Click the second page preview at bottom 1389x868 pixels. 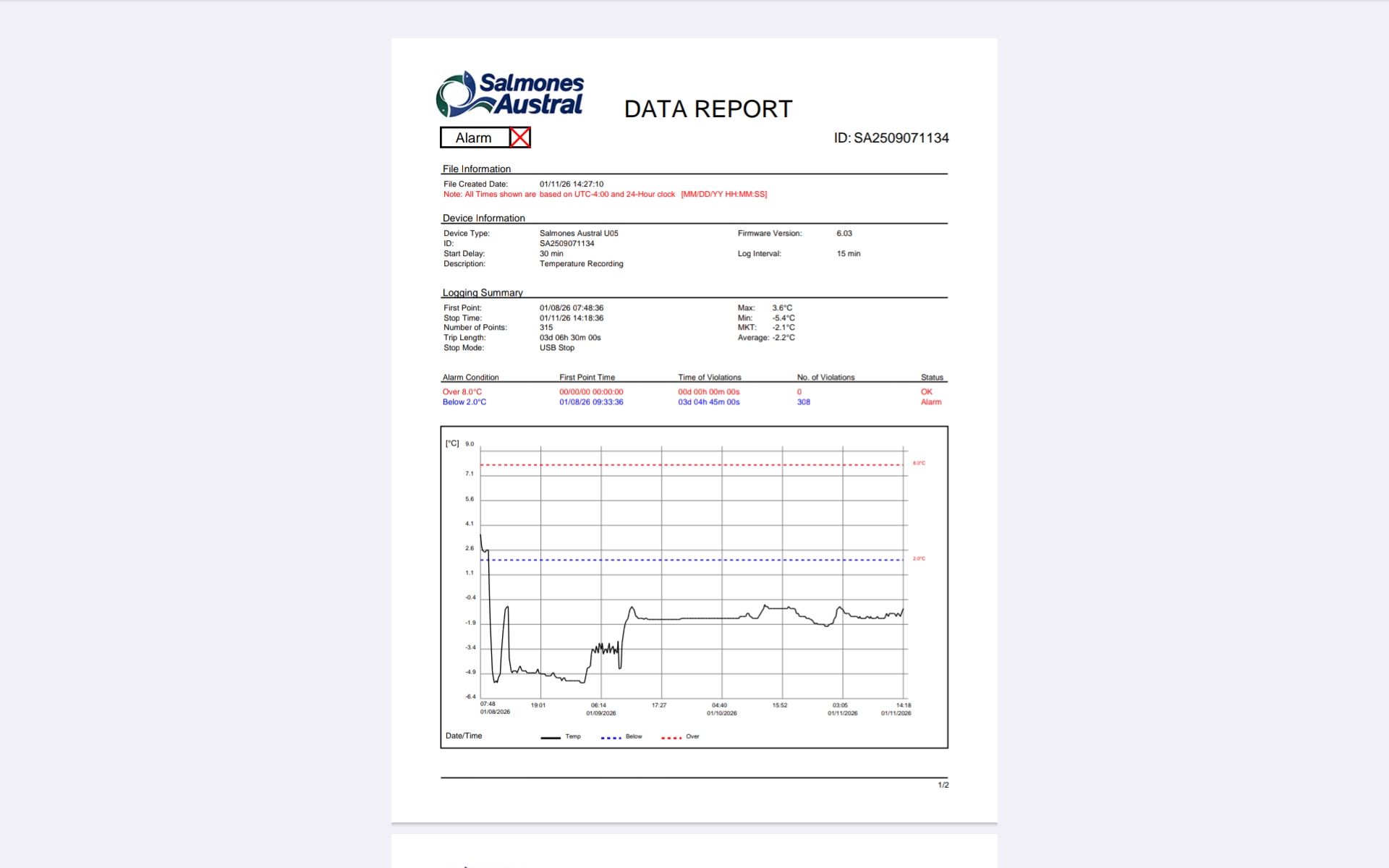694,851
